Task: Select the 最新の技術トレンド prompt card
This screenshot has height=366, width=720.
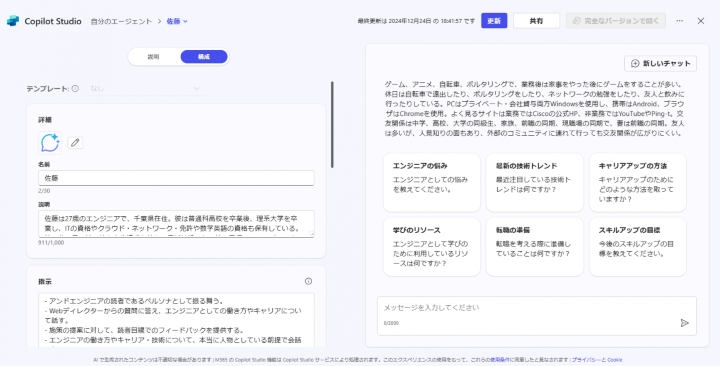Action: click(534, 182)
